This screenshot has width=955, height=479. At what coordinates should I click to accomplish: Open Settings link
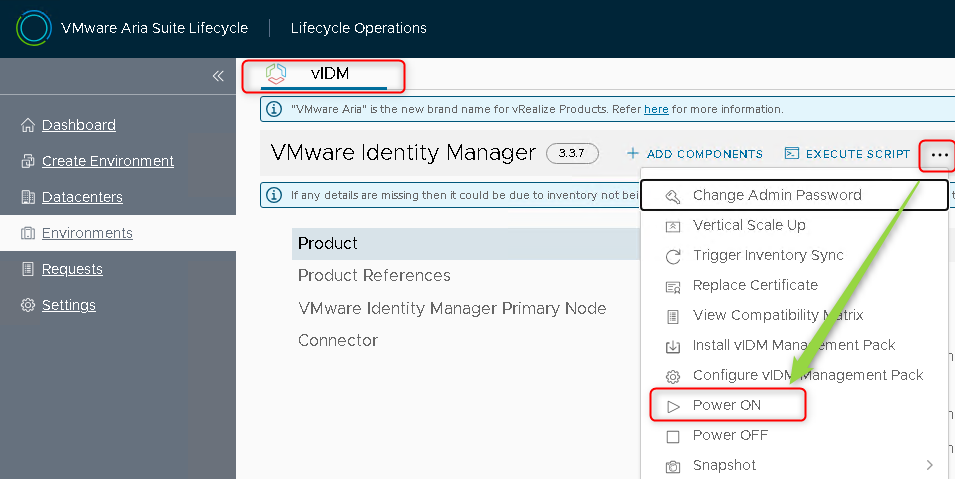(x=69, y=305)
